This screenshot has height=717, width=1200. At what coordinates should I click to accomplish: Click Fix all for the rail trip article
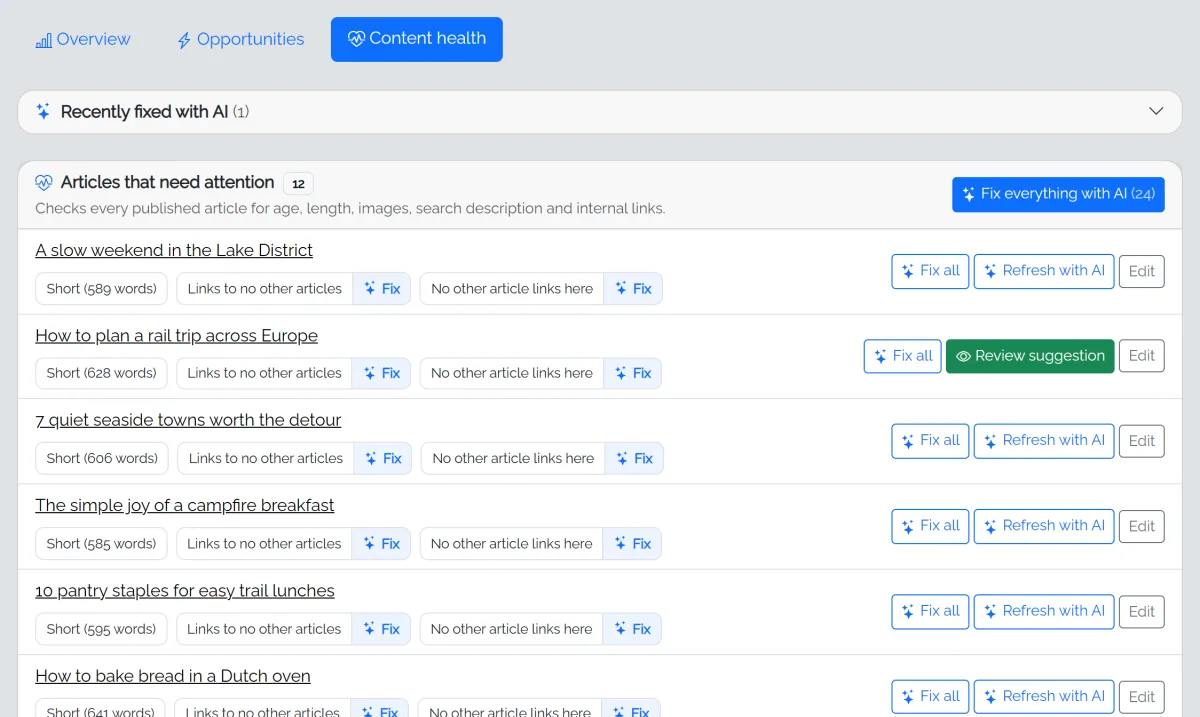903,356
